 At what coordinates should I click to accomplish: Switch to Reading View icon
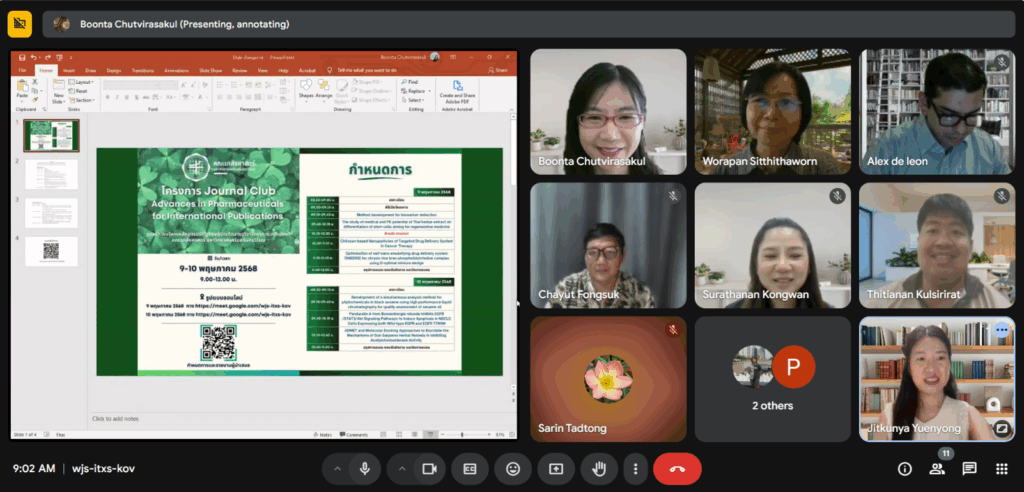click(415, 434)
